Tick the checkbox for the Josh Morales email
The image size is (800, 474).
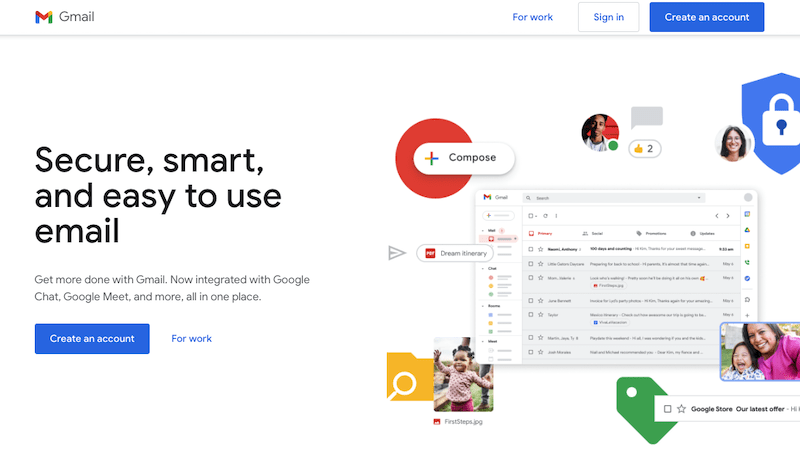(x=531, y=352)
